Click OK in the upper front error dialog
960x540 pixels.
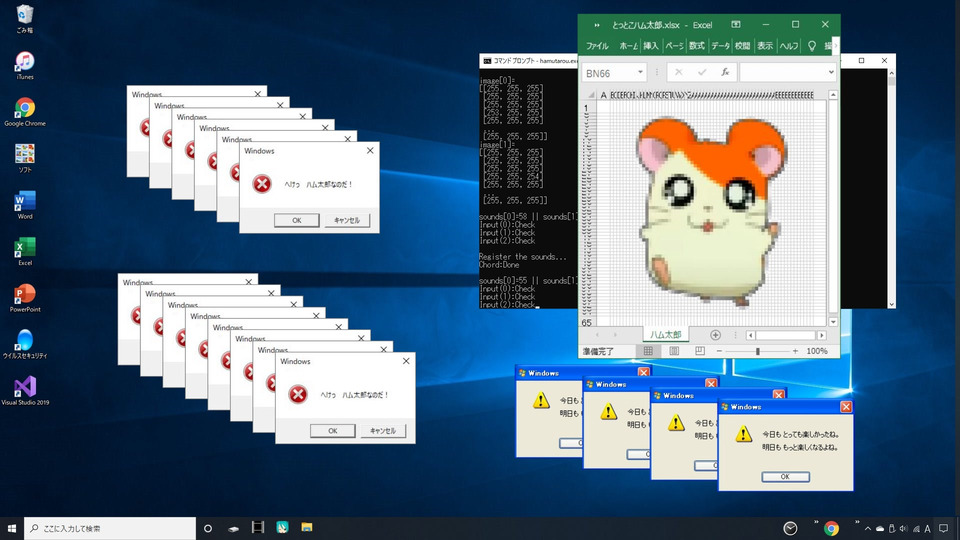[x=296, y=220]
